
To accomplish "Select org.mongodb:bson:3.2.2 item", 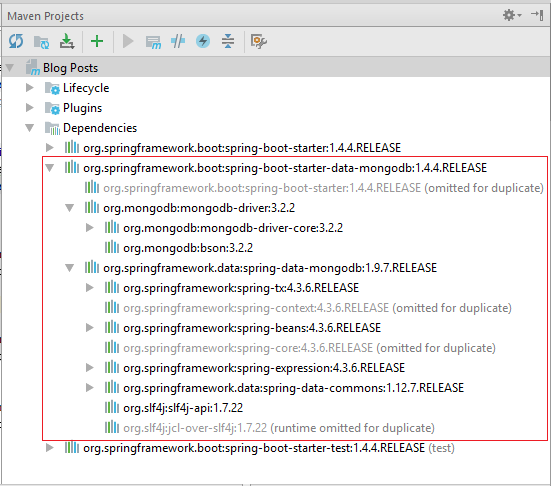I will click(x=188, y=248).
